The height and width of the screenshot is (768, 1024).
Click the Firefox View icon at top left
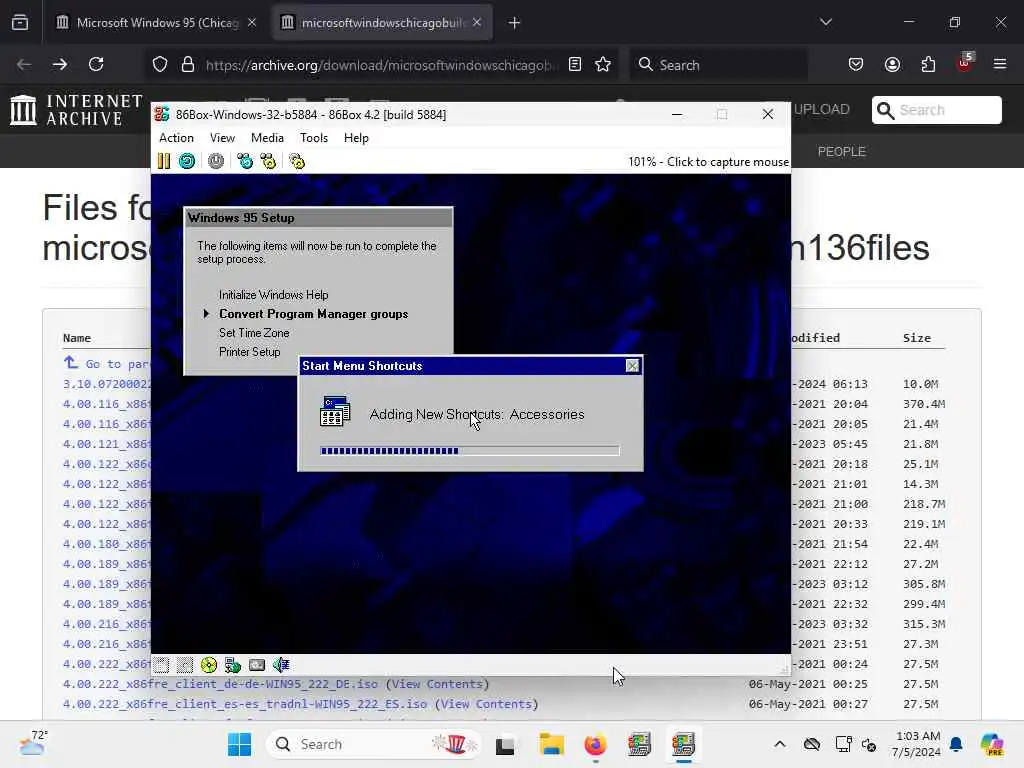click(20, 23)
